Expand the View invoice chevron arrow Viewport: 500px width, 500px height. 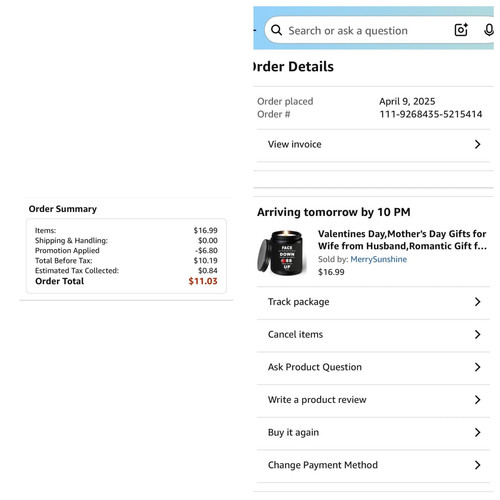477,144
